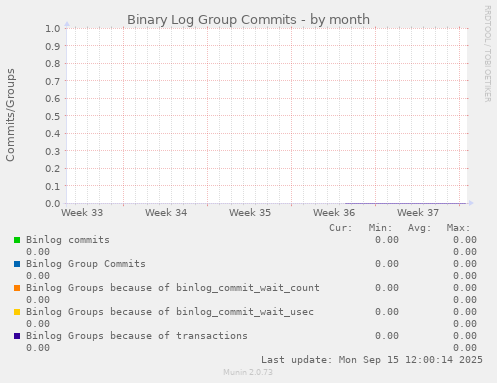Select the 'Binlog Group Commits' legend label
The height and width of the screenshot is (383, 497).
86,264
